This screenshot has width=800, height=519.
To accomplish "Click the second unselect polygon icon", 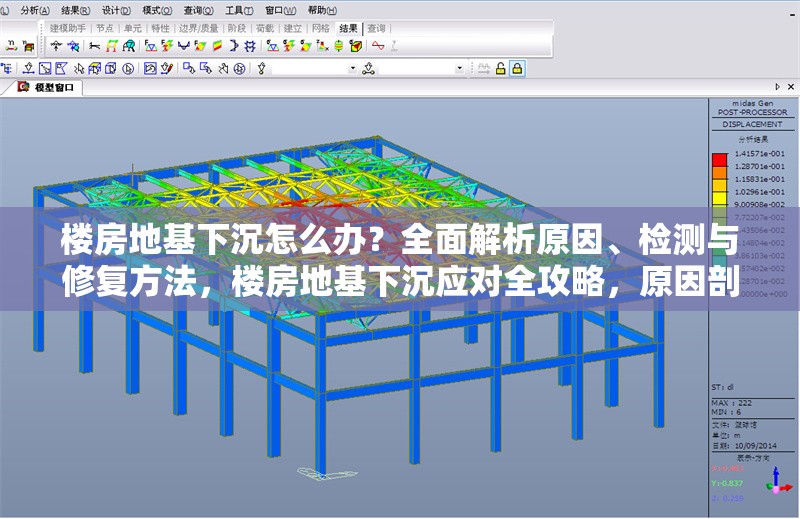I will tap(206, 68).
